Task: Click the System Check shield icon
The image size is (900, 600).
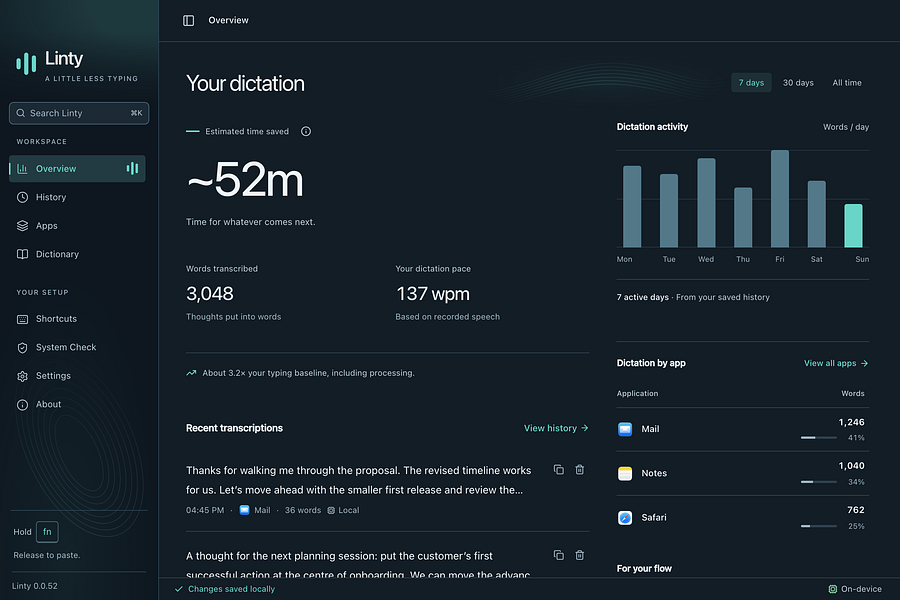Action: (22, 347)
